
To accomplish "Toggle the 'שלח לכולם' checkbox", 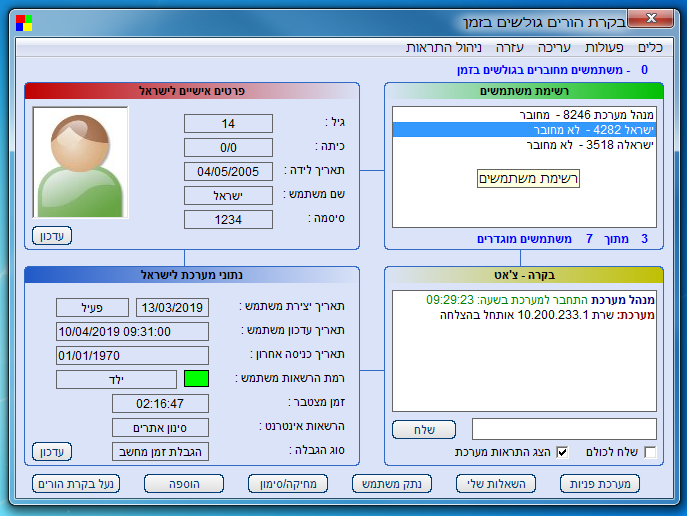I will point(650,453).
